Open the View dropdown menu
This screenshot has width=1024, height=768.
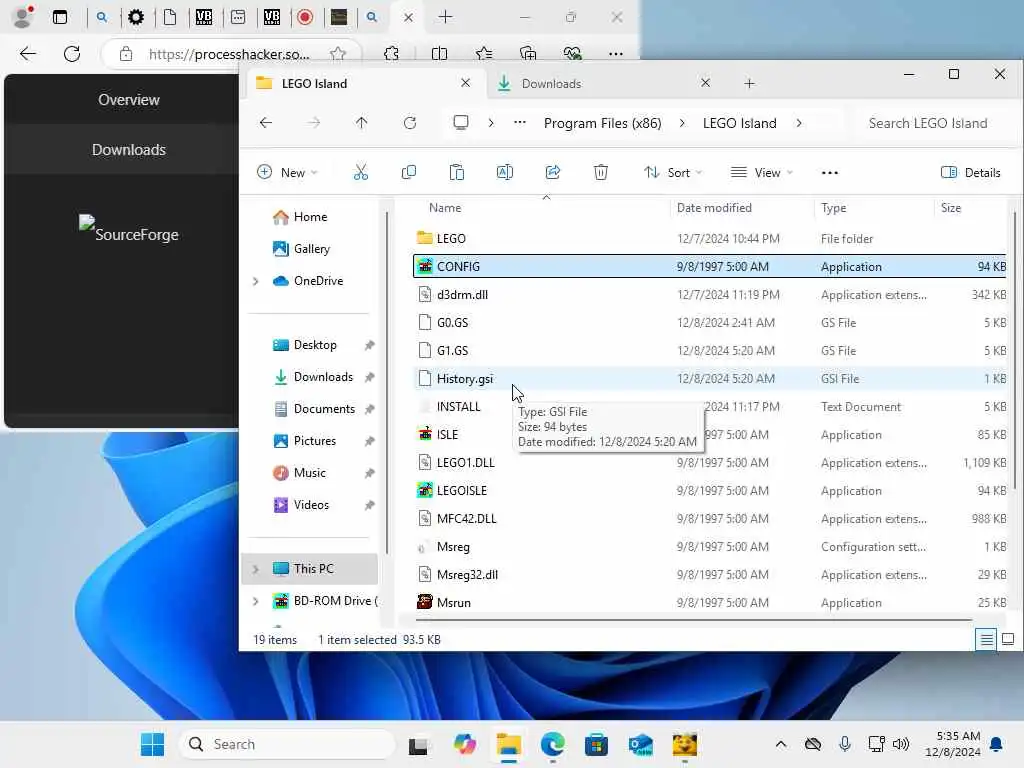tap(761, 172)
